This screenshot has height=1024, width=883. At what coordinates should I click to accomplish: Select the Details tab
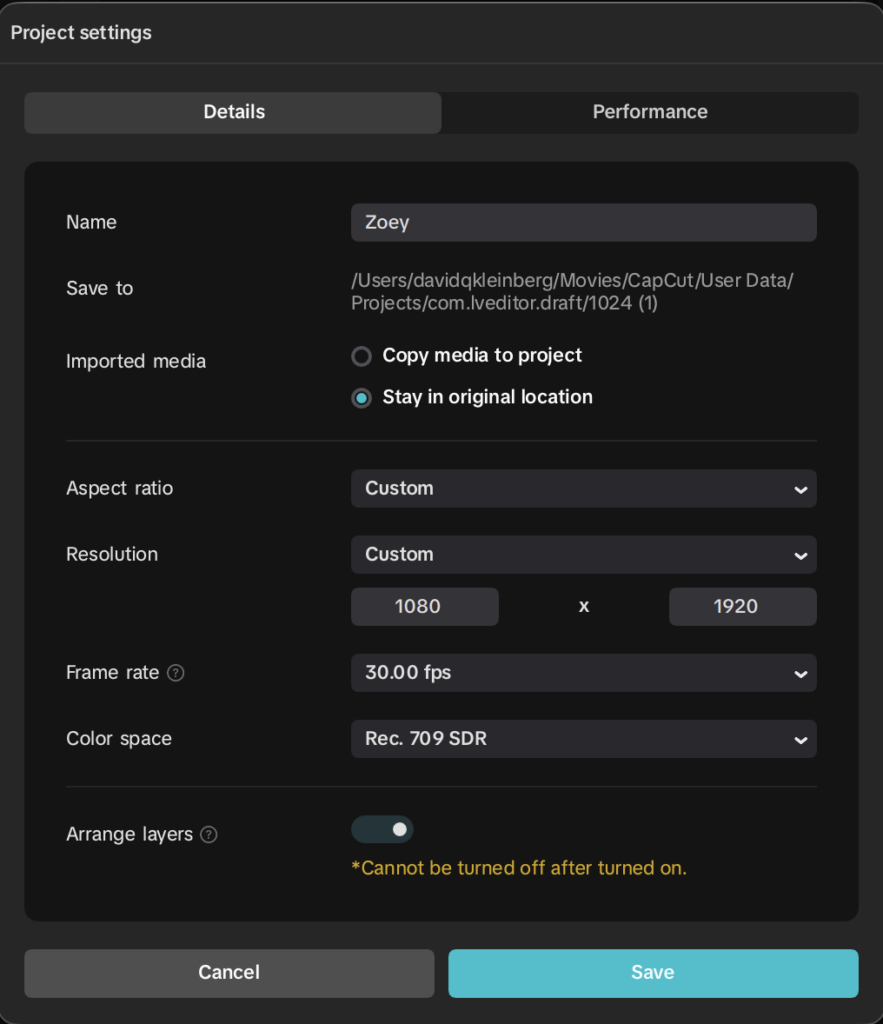pos(233,112)
